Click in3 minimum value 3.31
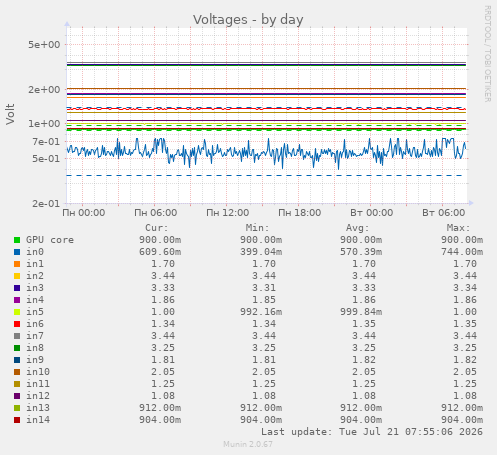 pyautogui.click(x=264, y=288)
